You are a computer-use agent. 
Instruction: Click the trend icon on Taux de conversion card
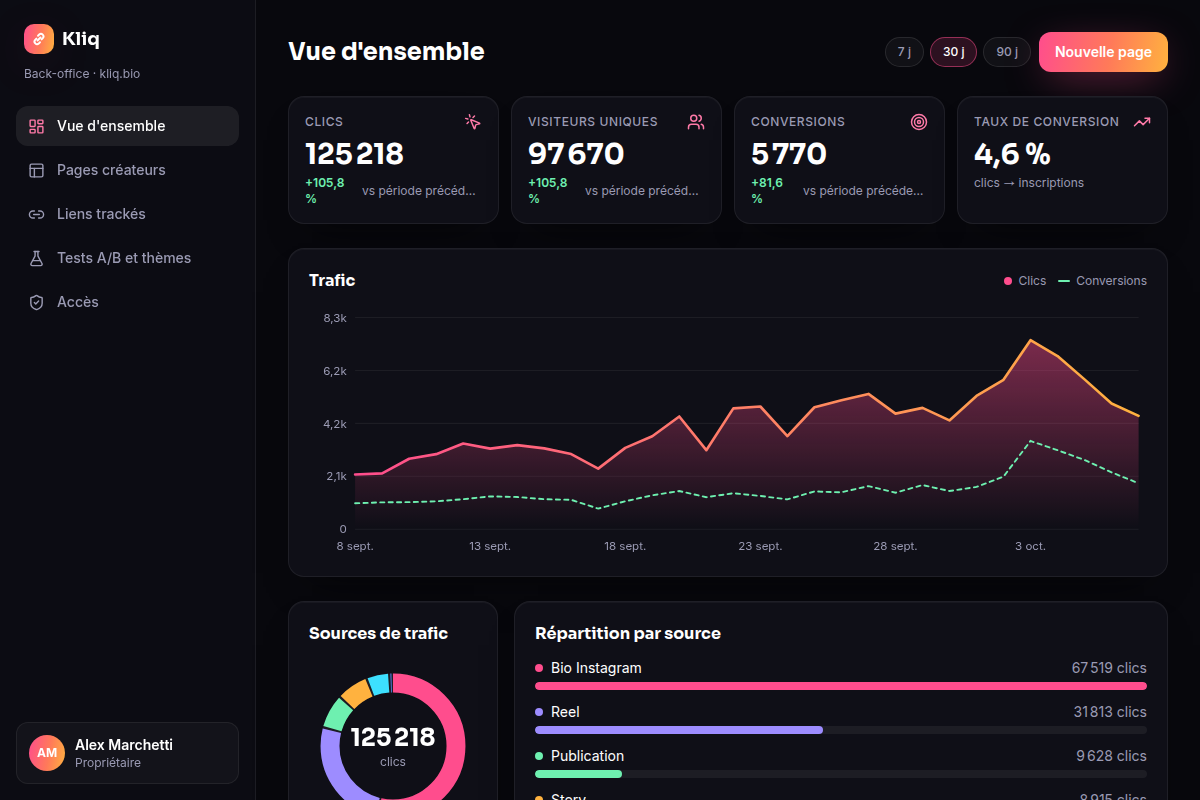click(x=1142, y=122)
